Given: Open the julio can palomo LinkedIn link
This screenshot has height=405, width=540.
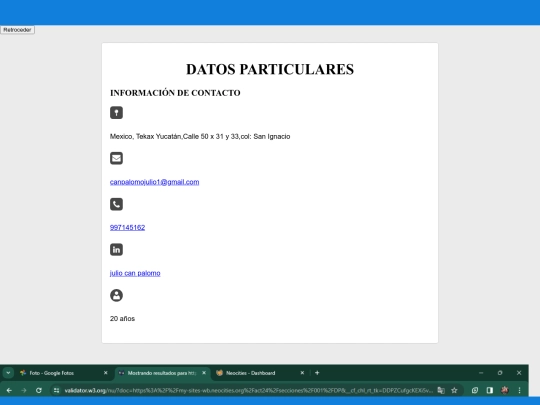Looking at the screenshot, I should point(135,273).
